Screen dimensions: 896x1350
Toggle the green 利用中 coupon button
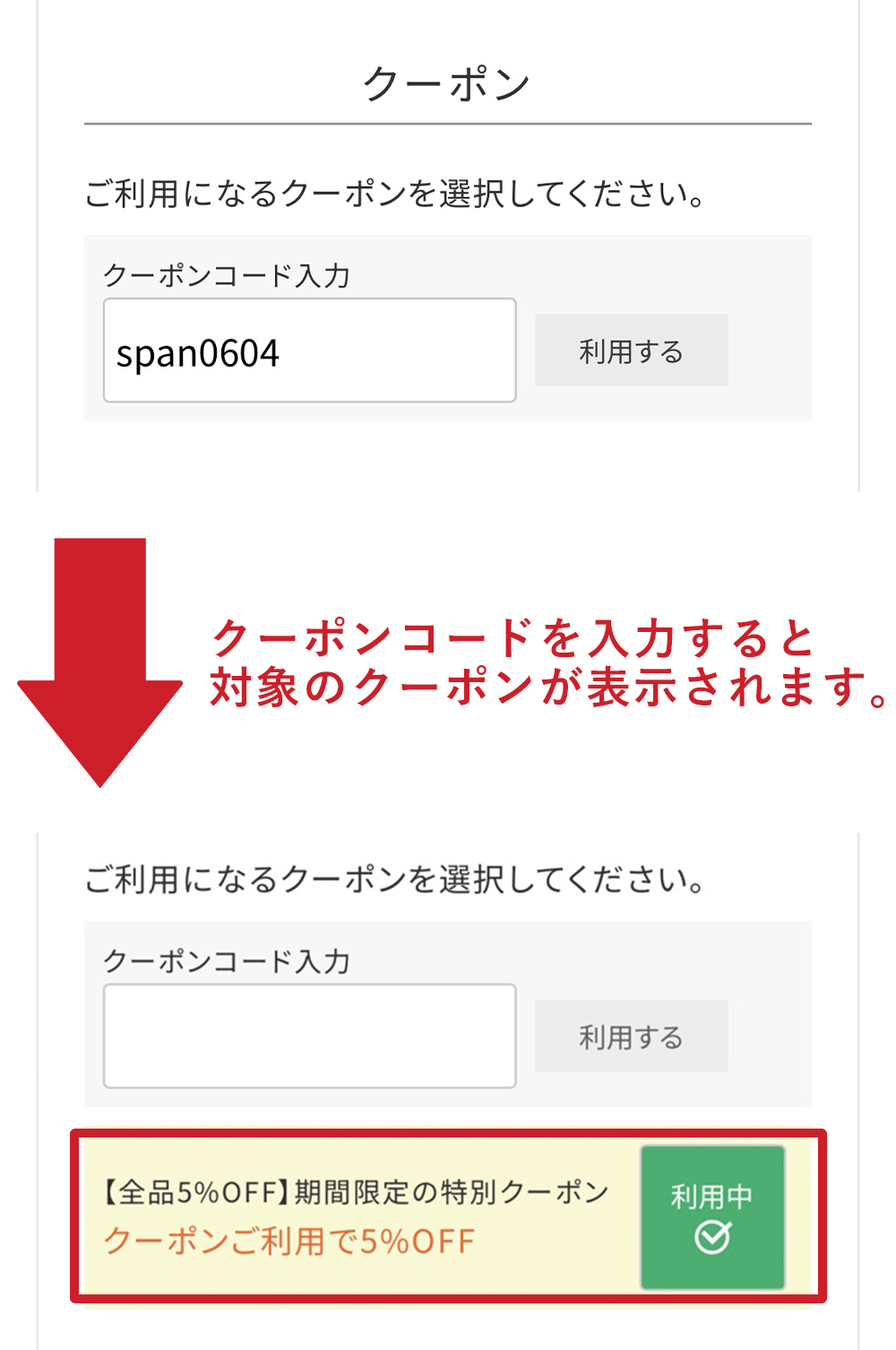click(x=712, y=1216)
